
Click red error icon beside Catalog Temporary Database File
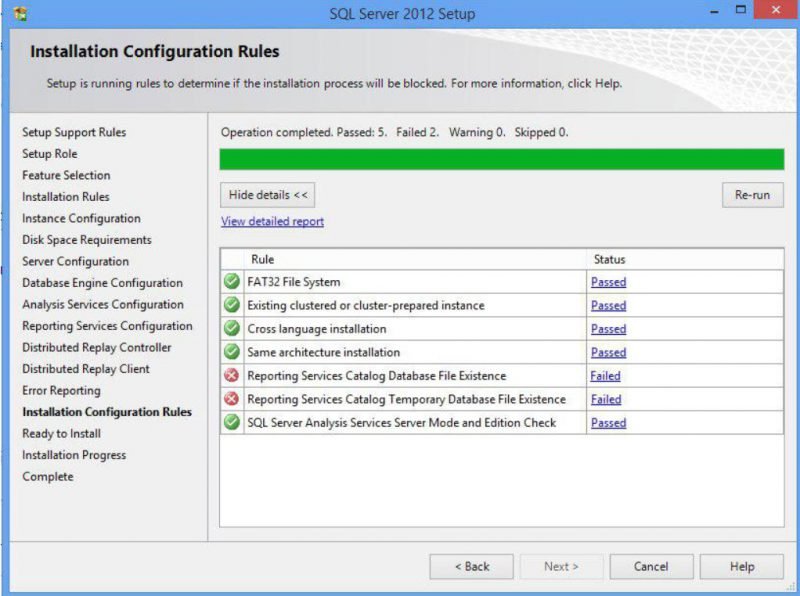pos(232,399)
